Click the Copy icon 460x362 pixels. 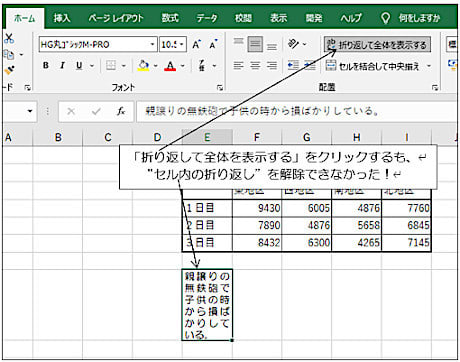tap(9, 54)
